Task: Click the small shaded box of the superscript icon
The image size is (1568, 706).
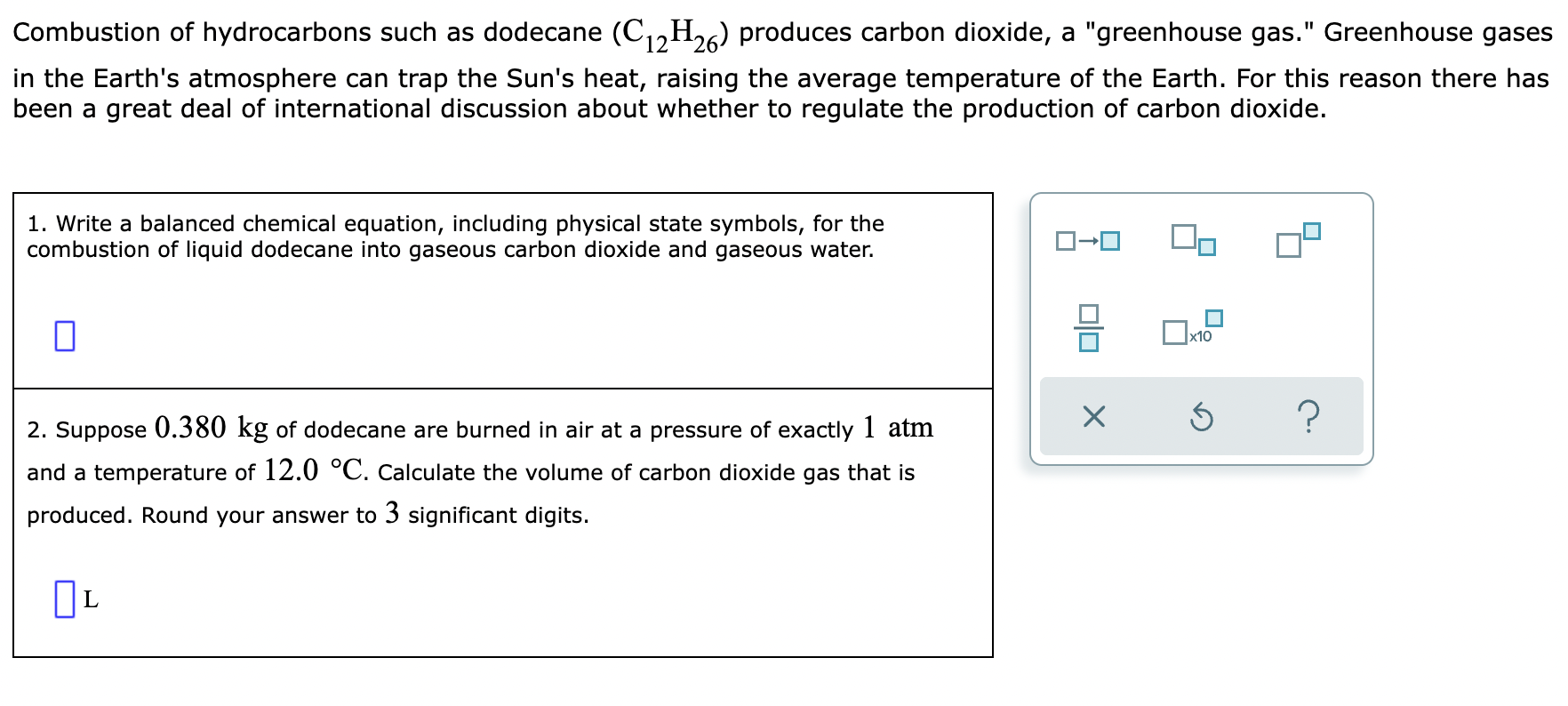Action: point(1310,231)
